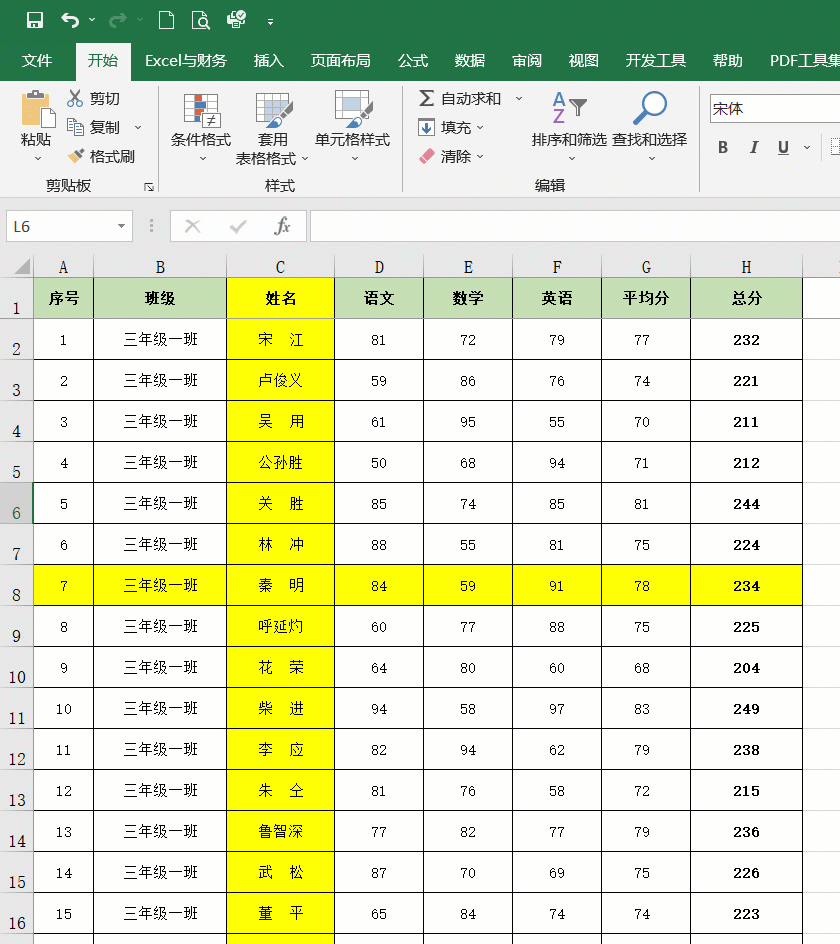The height and width of the screenshot is (944, 840).
Task: Select column H header
Action: pos(746,267)
